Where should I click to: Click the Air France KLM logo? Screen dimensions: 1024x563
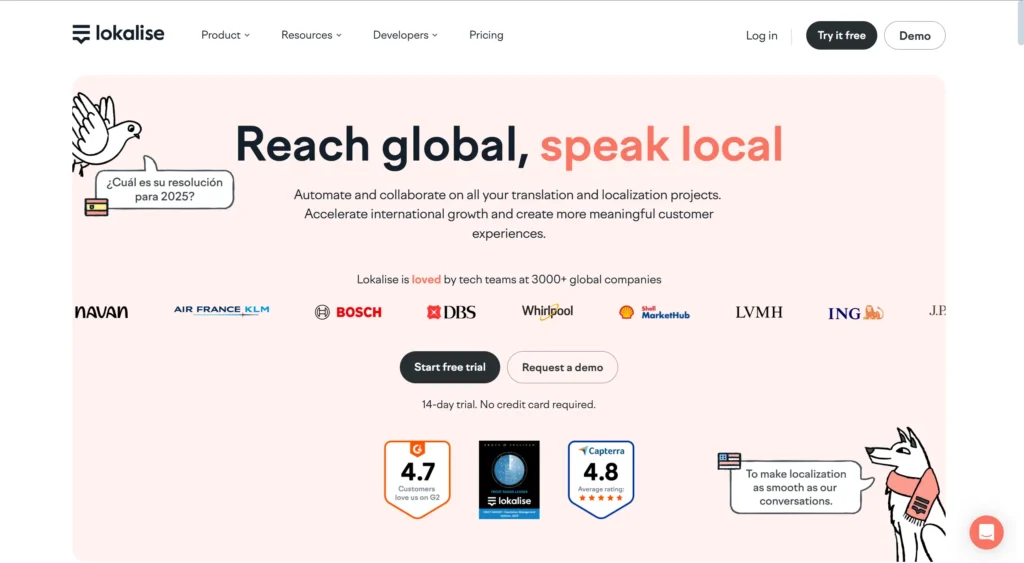point(221,310)
